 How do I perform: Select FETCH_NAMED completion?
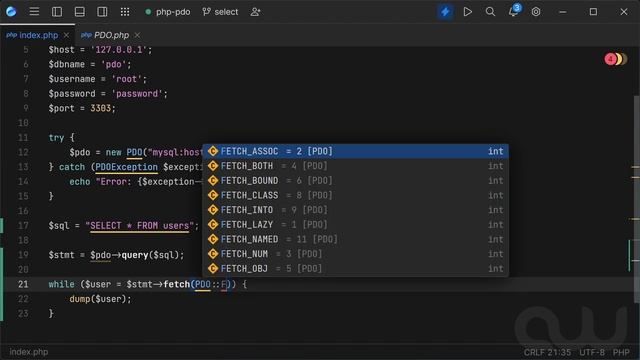(x=356, y=240)
